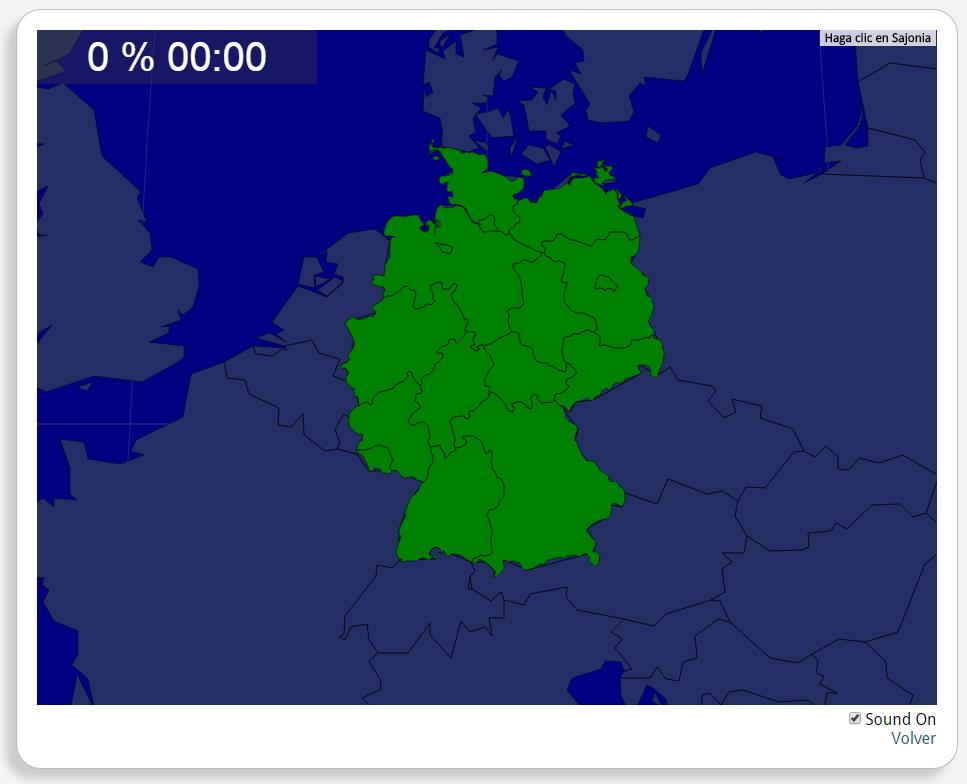Viewport: 967px width, 784px height.
Task: Click the 0 % 00:00 score timer
Action: point(177,57)
